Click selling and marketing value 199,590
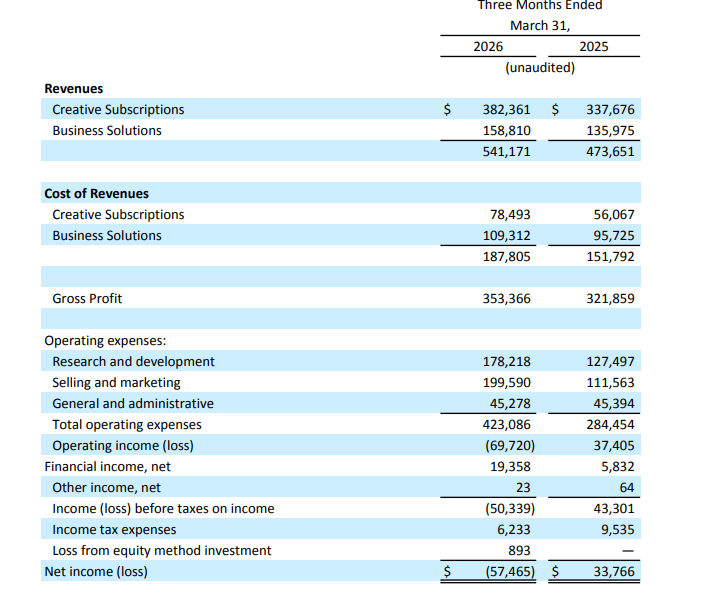 pos(506,383)
